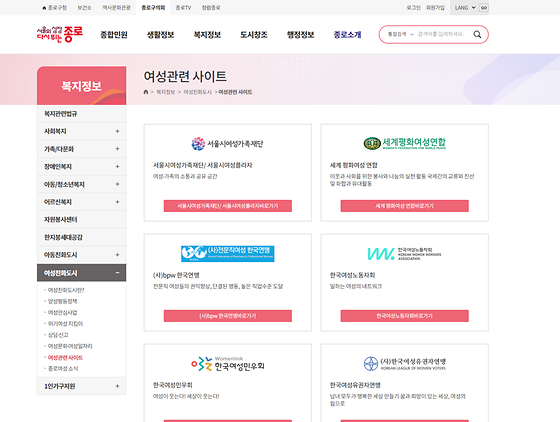Open the 통합검색 search-type dropdown
This screenshot has height=422, width=560.
coord(400,34)
